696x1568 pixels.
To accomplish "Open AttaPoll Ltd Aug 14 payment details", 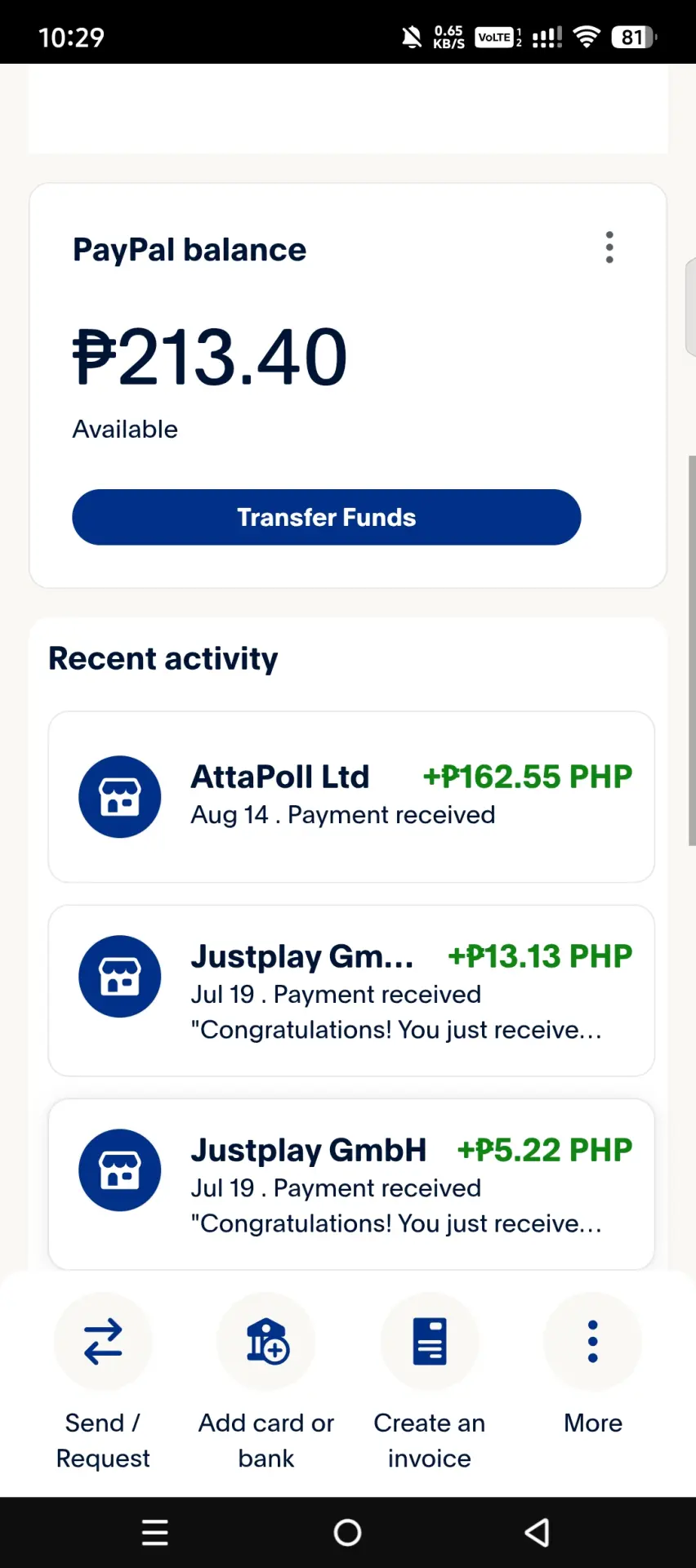I will [x=351, y=797].
